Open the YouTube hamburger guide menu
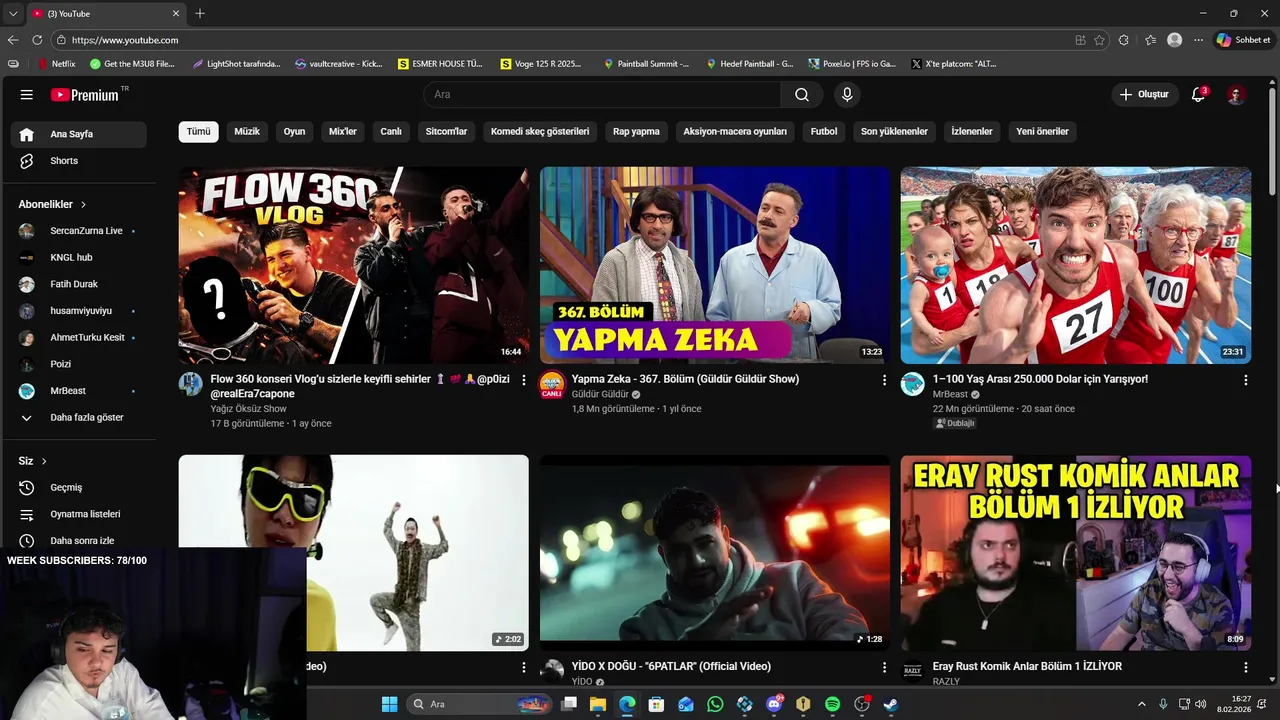Screen dimensions: 1280x720 coord(26,95)
